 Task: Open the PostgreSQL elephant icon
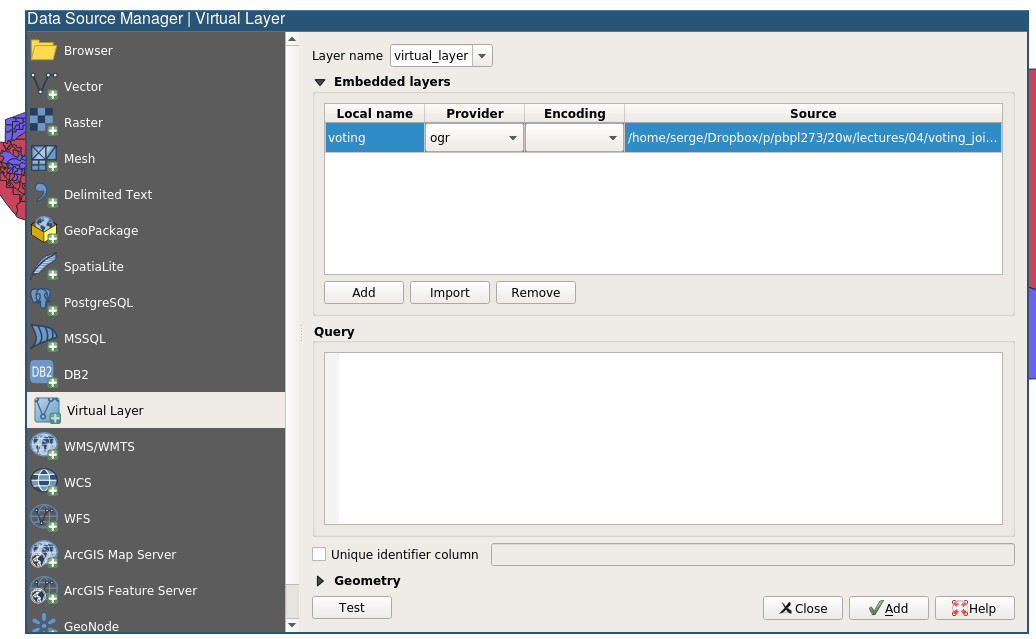pyautogui.click(x=44, y=303)
